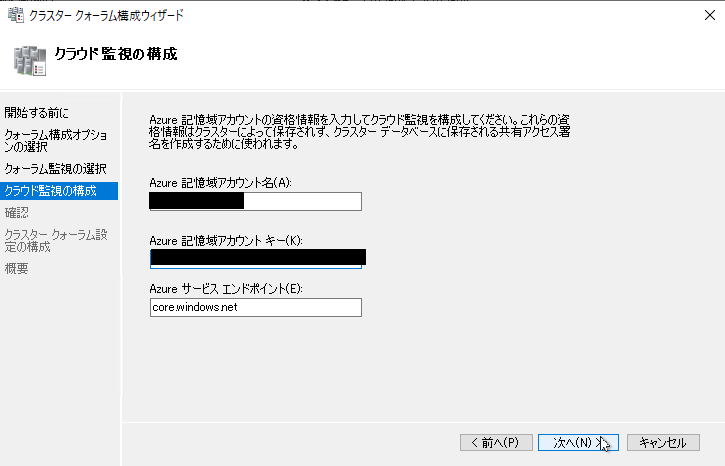Click the Azure 記憶域アカウント キー(K) label
This screenshot has height=466, width=725.
coord(226,241)
